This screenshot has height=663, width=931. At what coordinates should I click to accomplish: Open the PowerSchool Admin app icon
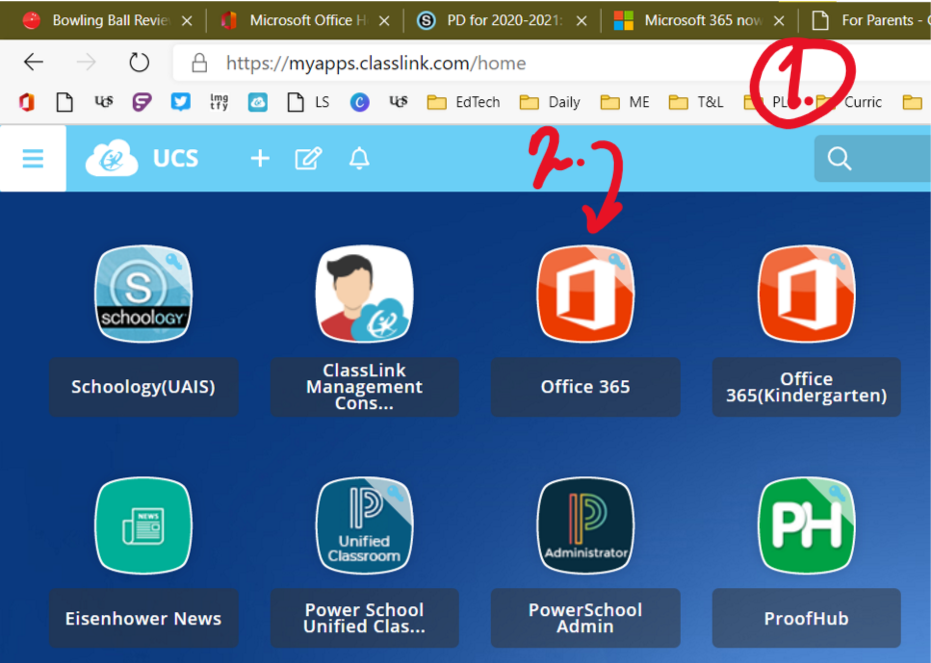coord(585,526)
